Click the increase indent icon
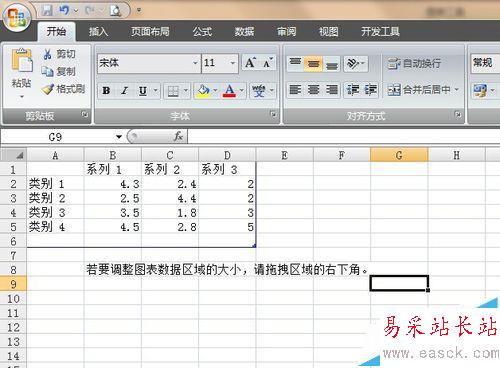 pyautogui.click(x=371, y=90)
